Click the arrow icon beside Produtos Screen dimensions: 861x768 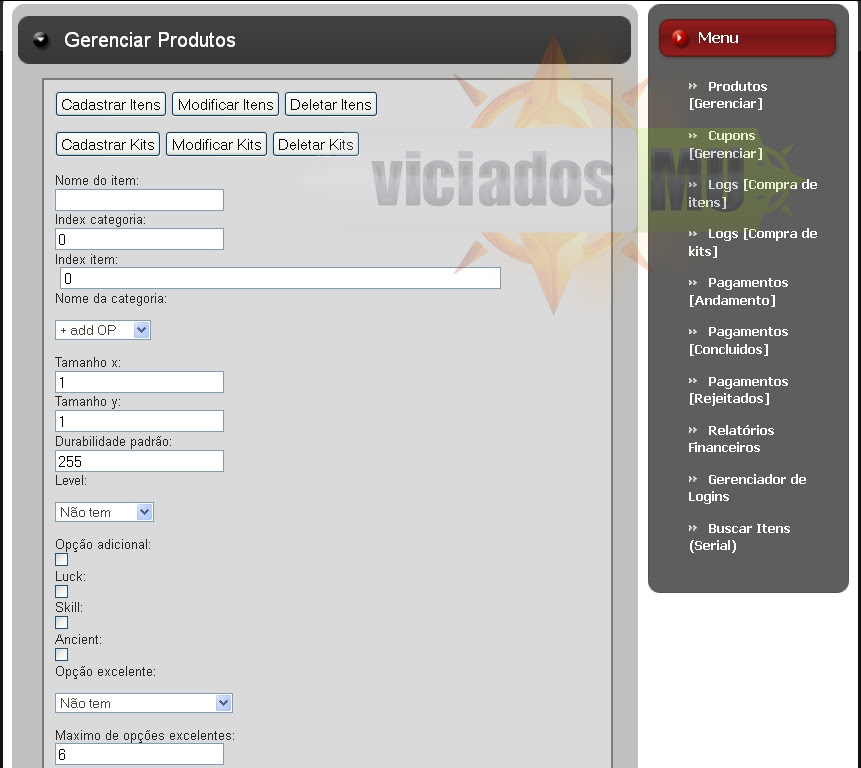pos(693,86)
